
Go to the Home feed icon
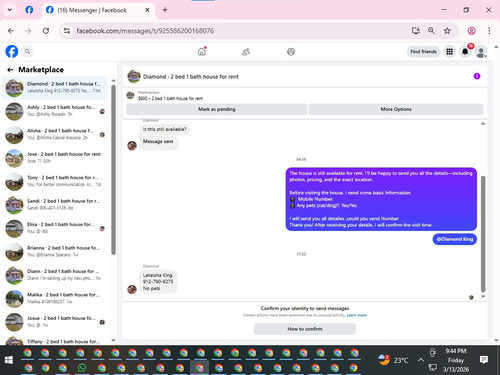coord(202,52)
